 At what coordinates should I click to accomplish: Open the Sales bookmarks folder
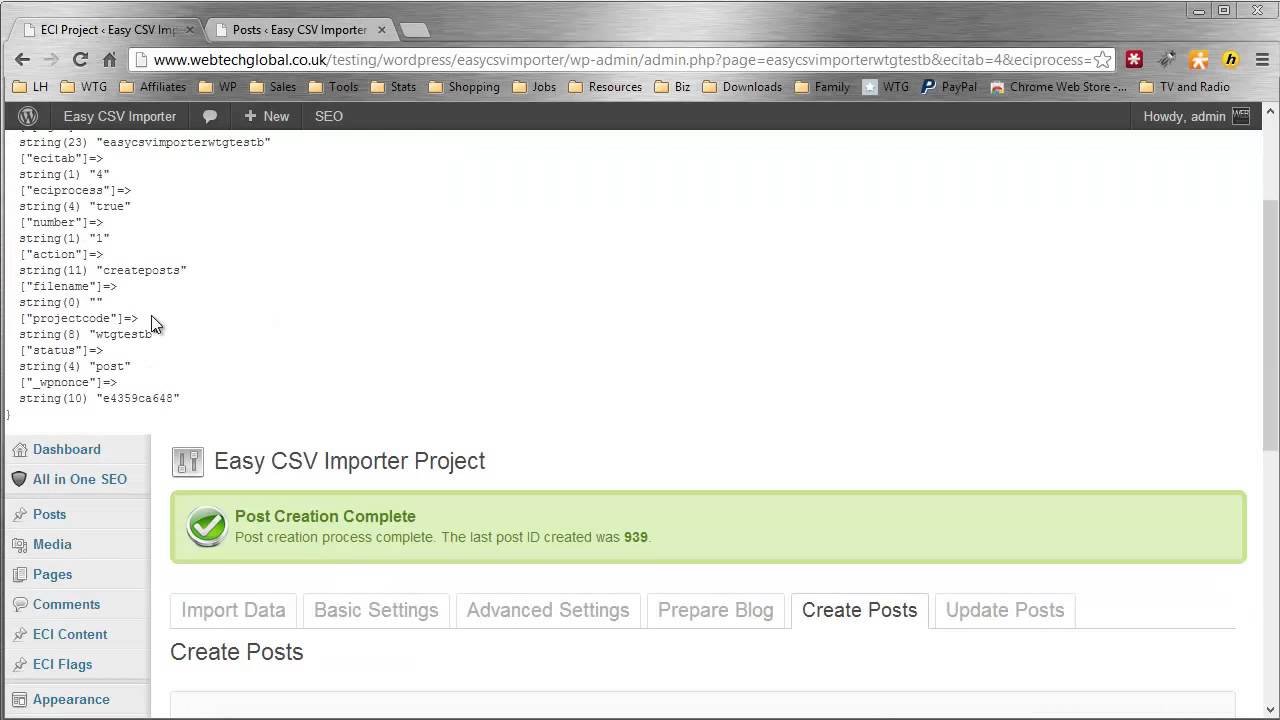(273, 87)
